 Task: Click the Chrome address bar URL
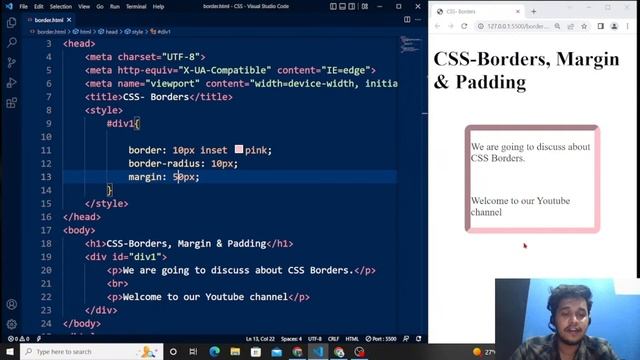click(x=518, y=26)
